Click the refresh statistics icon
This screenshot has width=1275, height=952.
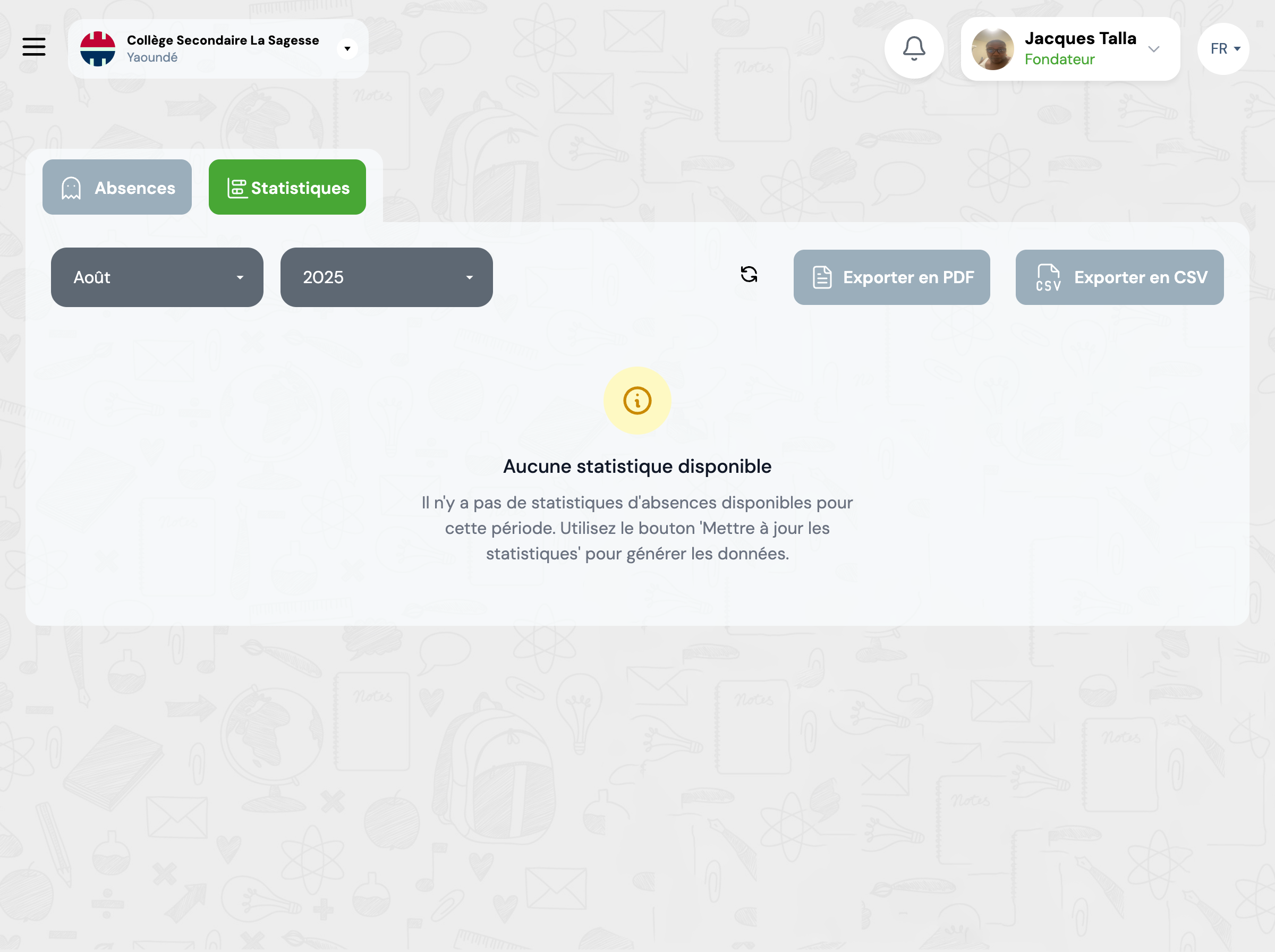click(749, 274)
